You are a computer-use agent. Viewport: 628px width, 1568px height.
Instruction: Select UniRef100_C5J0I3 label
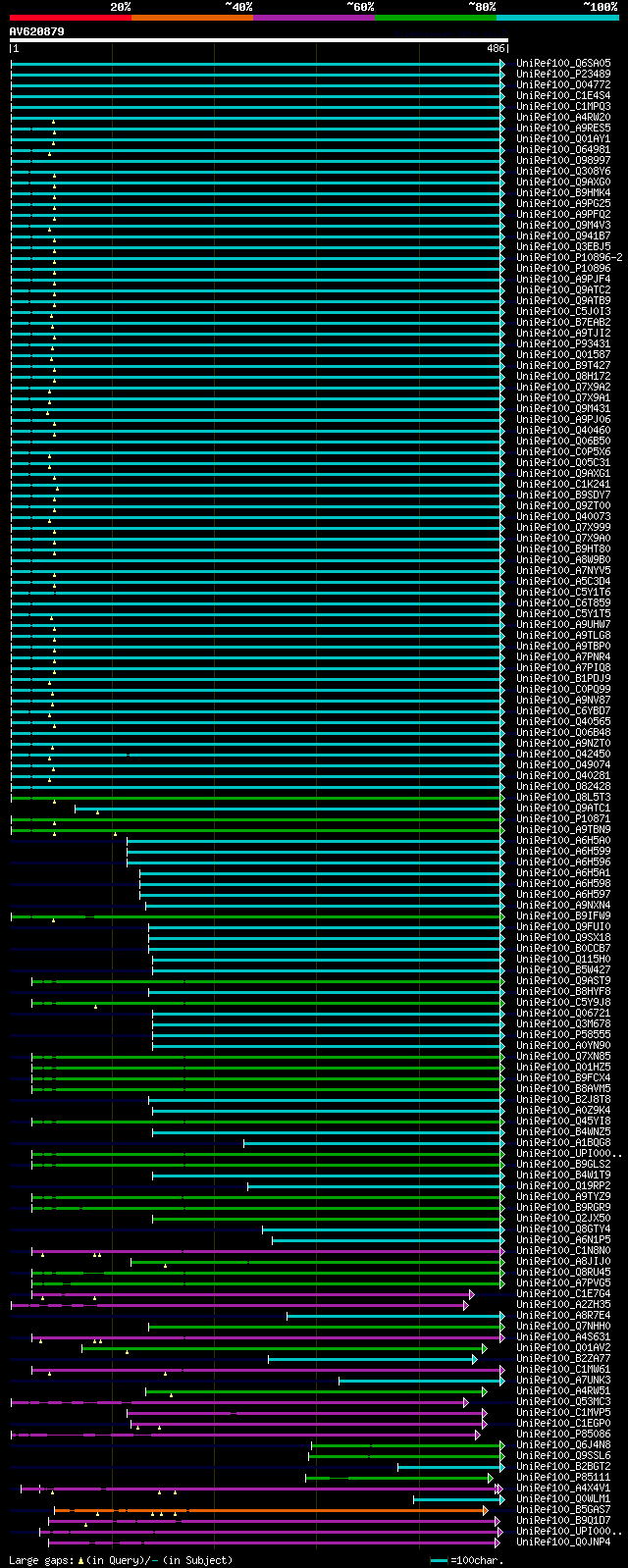pyautogui.click(x=563, y=311)
